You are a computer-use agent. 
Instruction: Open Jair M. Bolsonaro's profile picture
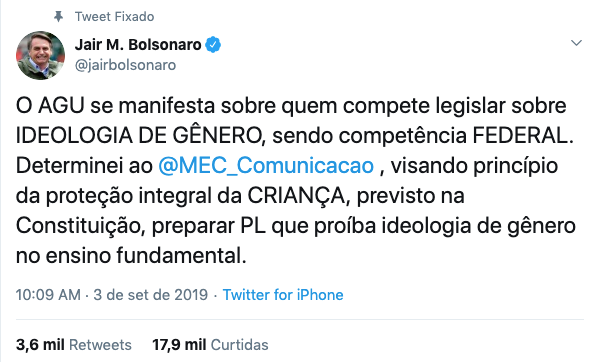[40, 55]
